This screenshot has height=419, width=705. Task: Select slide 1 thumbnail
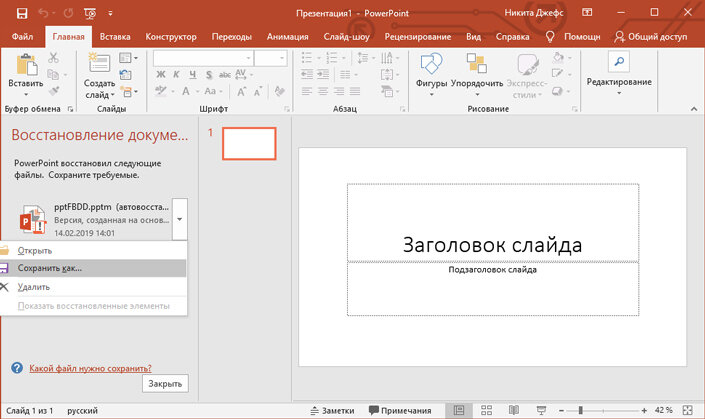[249, 143]
